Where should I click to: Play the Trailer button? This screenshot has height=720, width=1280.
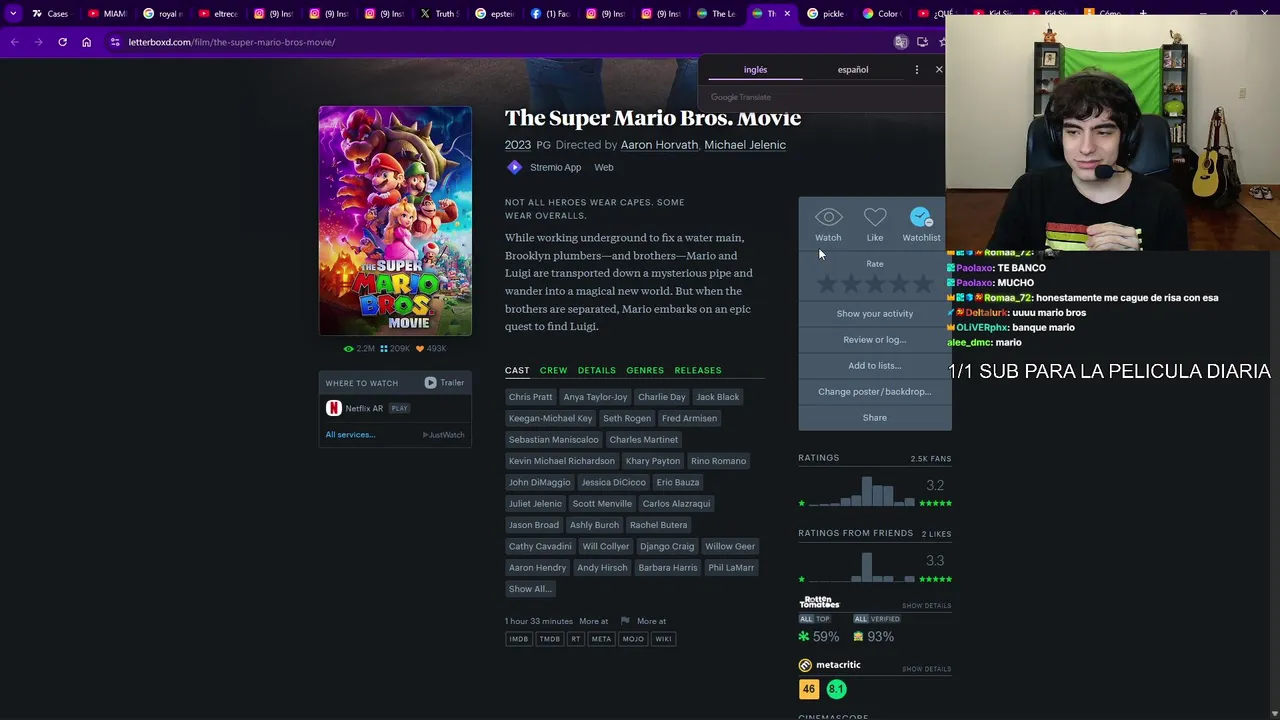pos(444,383)
